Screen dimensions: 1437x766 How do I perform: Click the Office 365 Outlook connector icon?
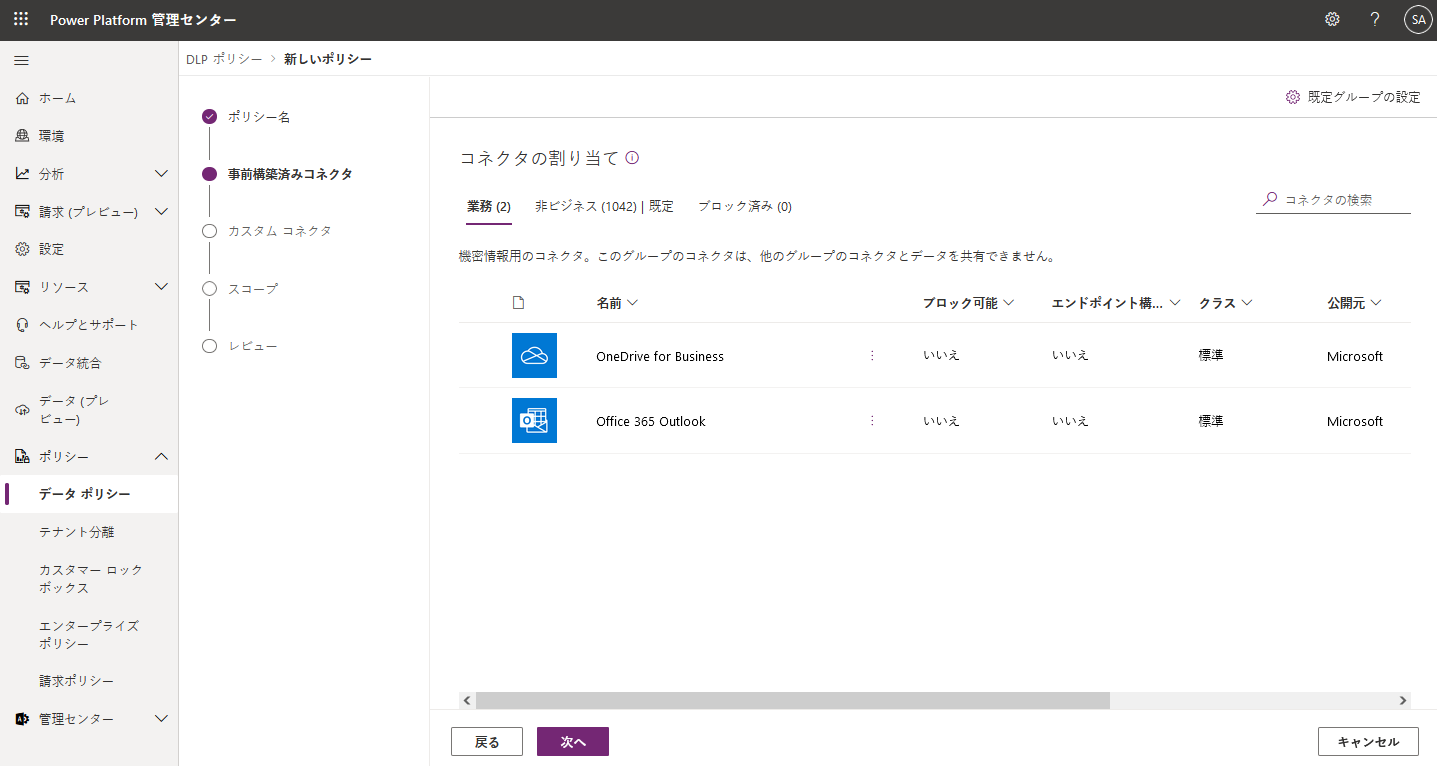click(x=534, y=421)
